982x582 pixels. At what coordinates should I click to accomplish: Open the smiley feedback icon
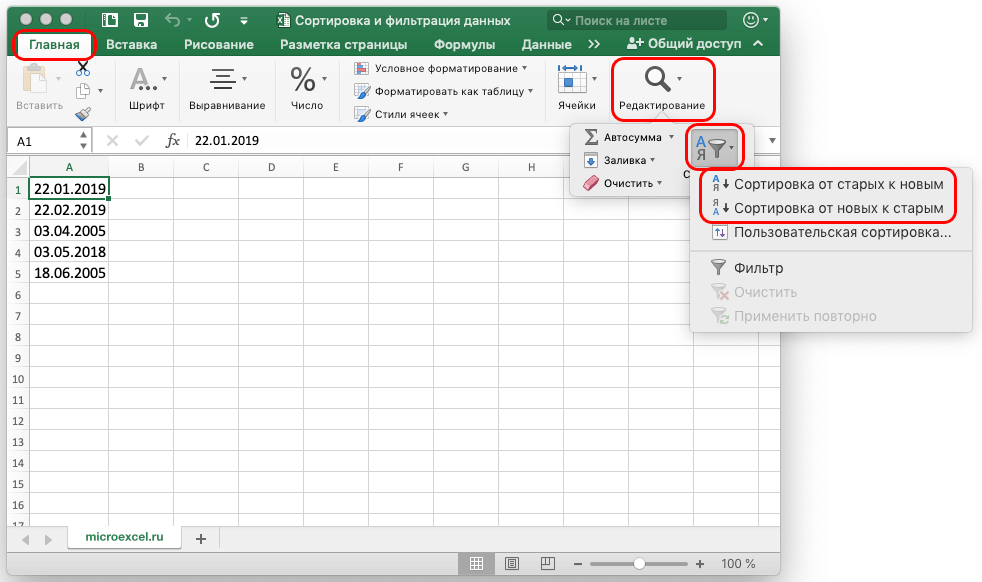point(751,20)
